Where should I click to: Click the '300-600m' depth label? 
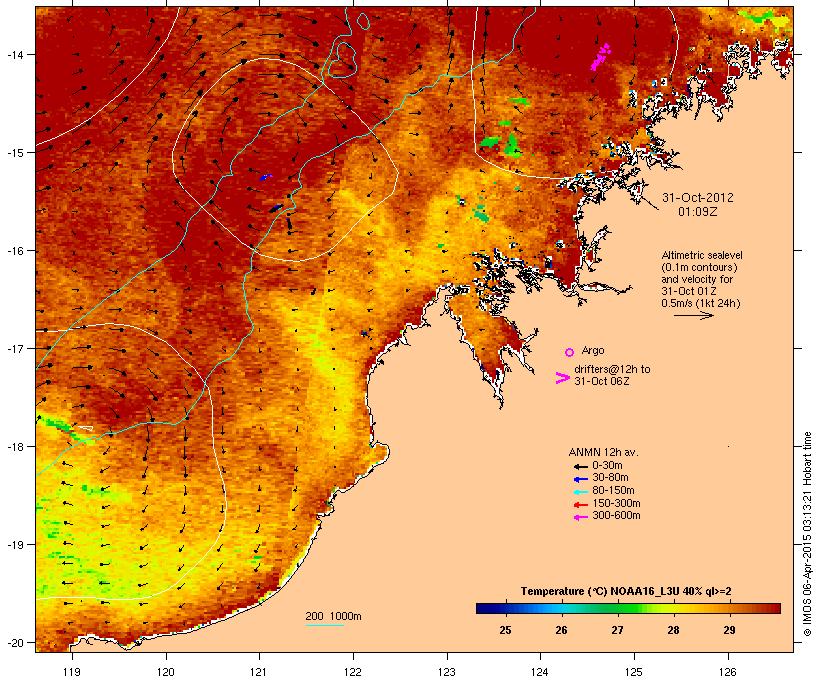[x=616, y=516]
